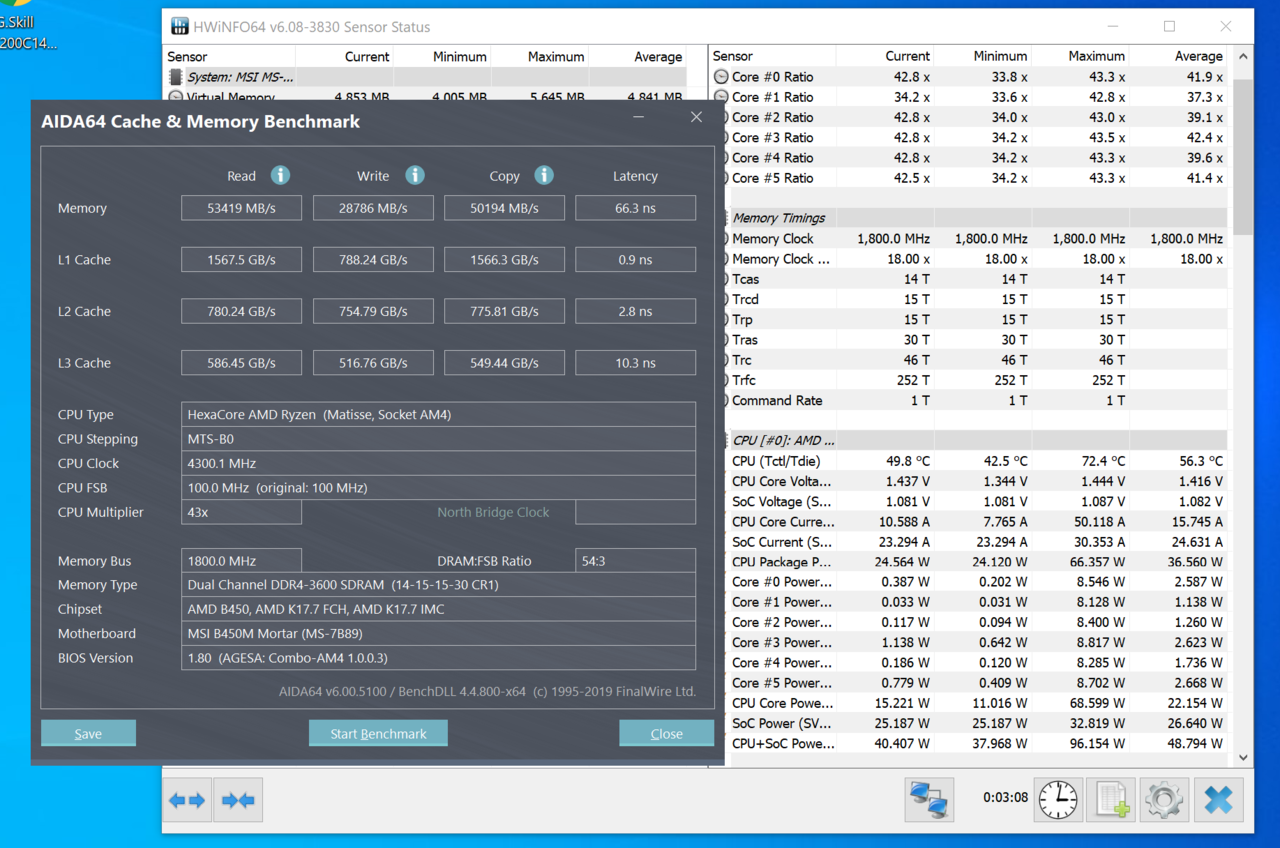Click the L1 Cache Read 1567.5 GB/s field
Viewport: 1280px width, 848px height.
(x=241, y=259)
